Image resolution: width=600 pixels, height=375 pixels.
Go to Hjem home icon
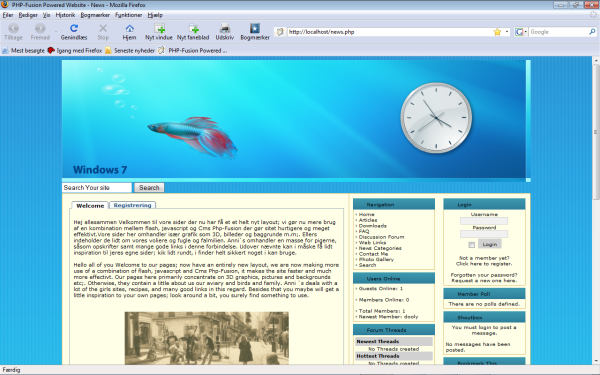pos(129,28)
